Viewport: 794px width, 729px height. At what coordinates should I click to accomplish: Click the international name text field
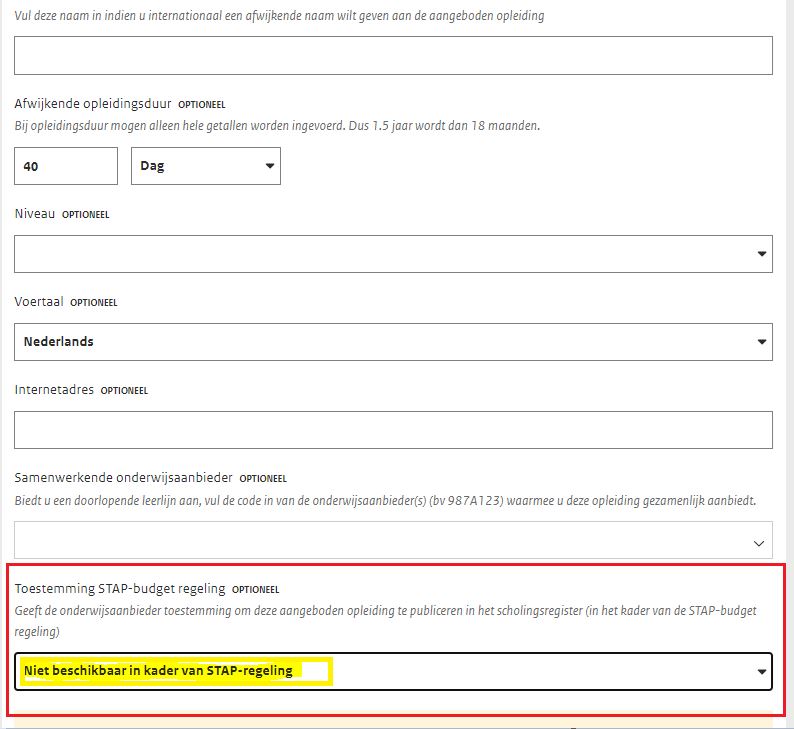[x=393, y=55]
